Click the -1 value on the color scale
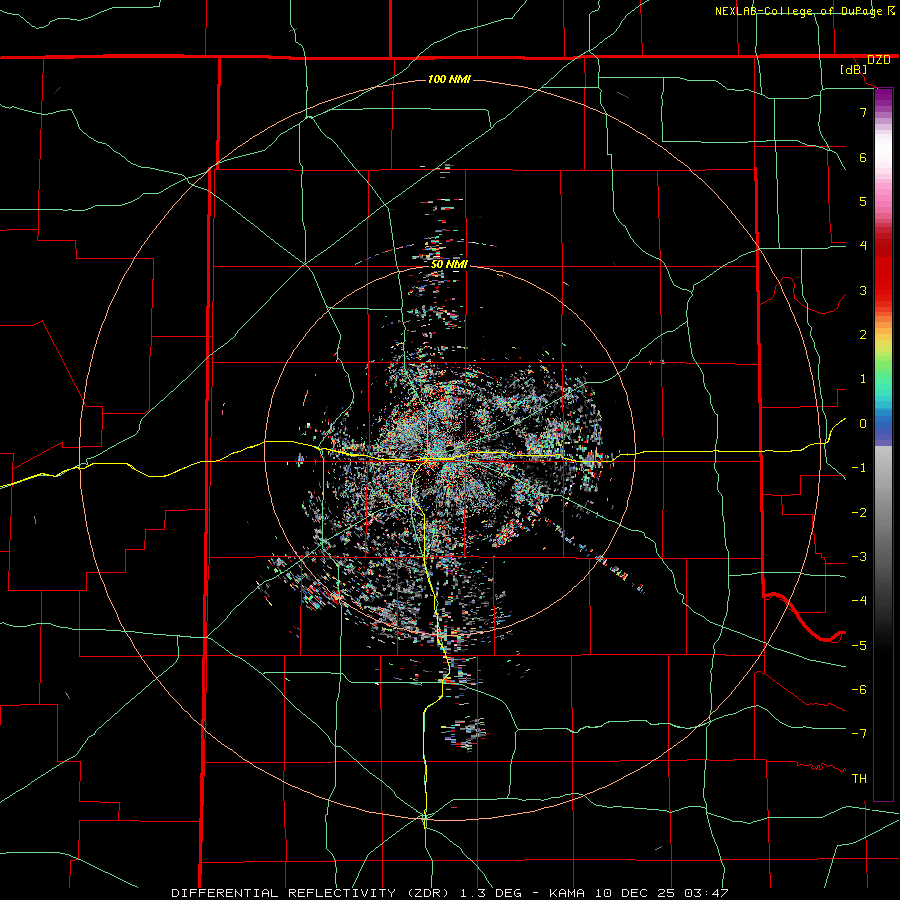Screen dimensions: 900x900 859,468
